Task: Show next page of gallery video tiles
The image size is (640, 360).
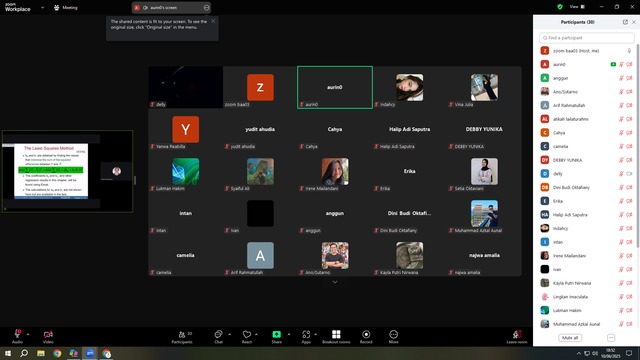Action: pos(335,282)
